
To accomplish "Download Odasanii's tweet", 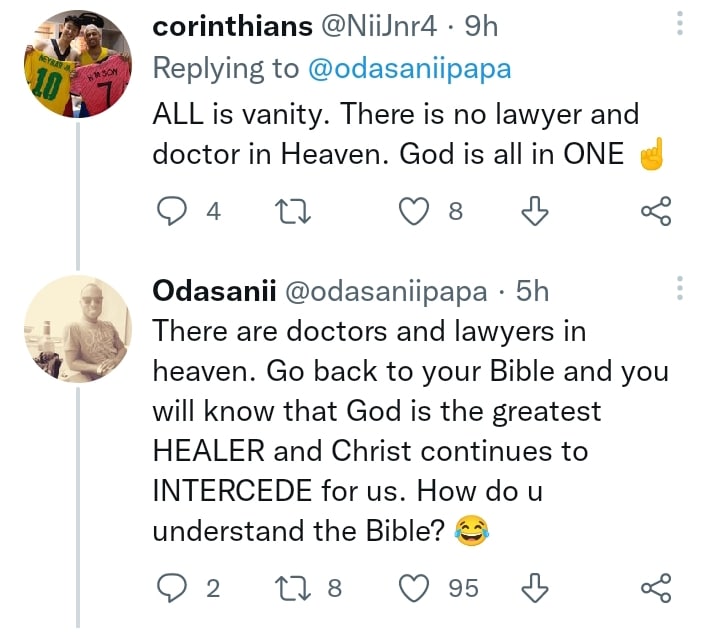I will [x=536, y=588].
